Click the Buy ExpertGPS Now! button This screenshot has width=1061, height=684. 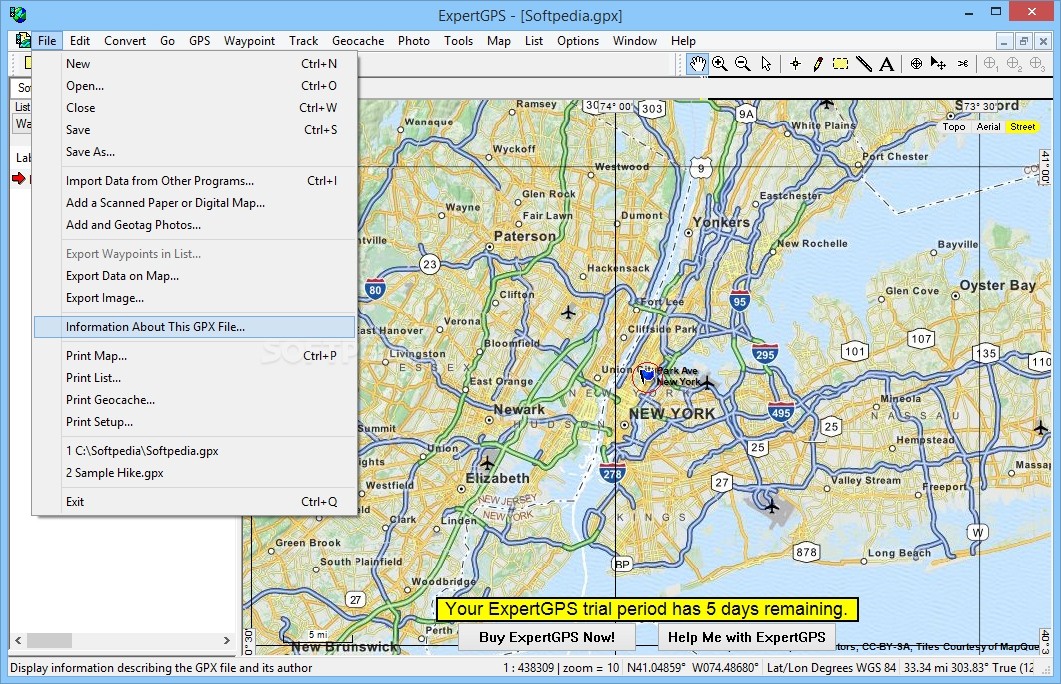point(547,637)
